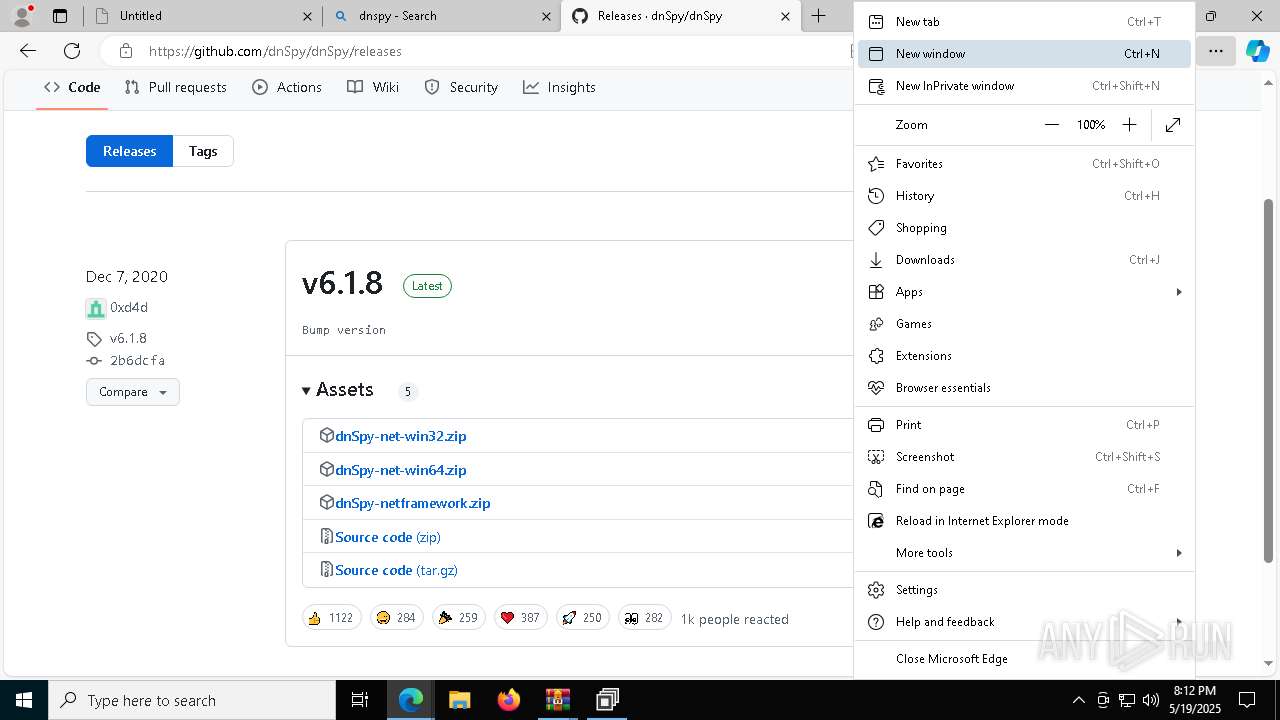Screen dimensions: 1280x720
Task: Click rocket reaction 250
Action: (x=582, y=618)
